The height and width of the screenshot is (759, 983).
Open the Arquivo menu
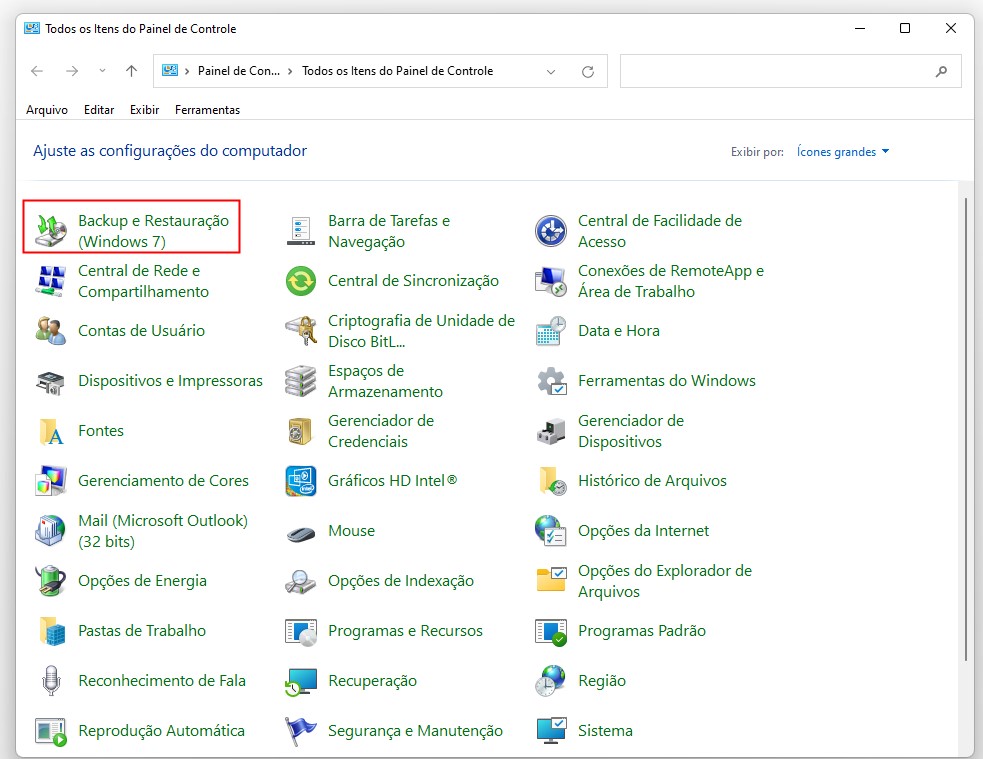(x=46, y=110)
